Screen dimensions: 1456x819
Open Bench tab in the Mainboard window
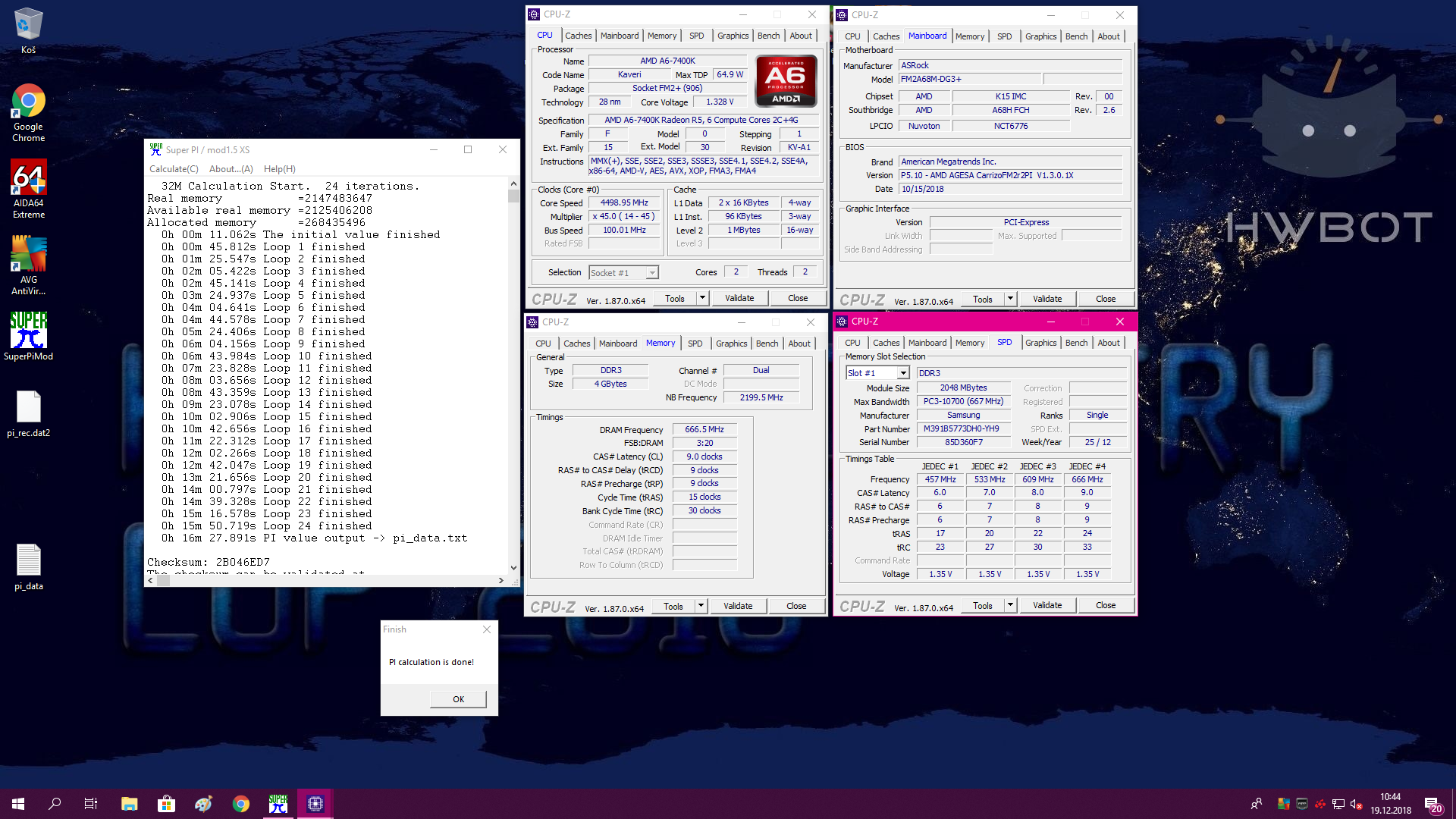(1076, 36)
